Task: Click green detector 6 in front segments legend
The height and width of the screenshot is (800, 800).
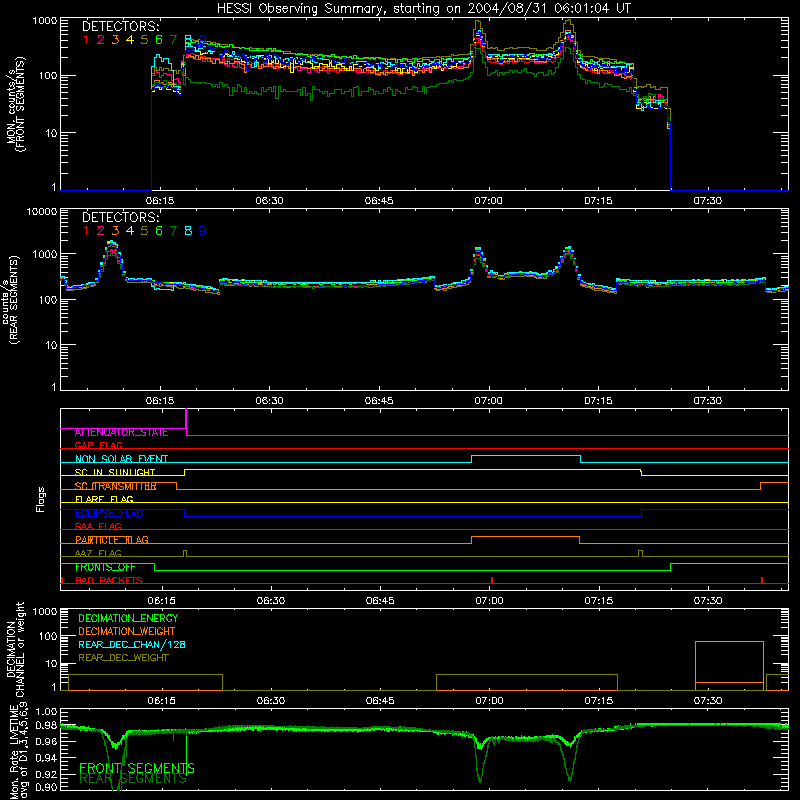Action: point(159,40)
